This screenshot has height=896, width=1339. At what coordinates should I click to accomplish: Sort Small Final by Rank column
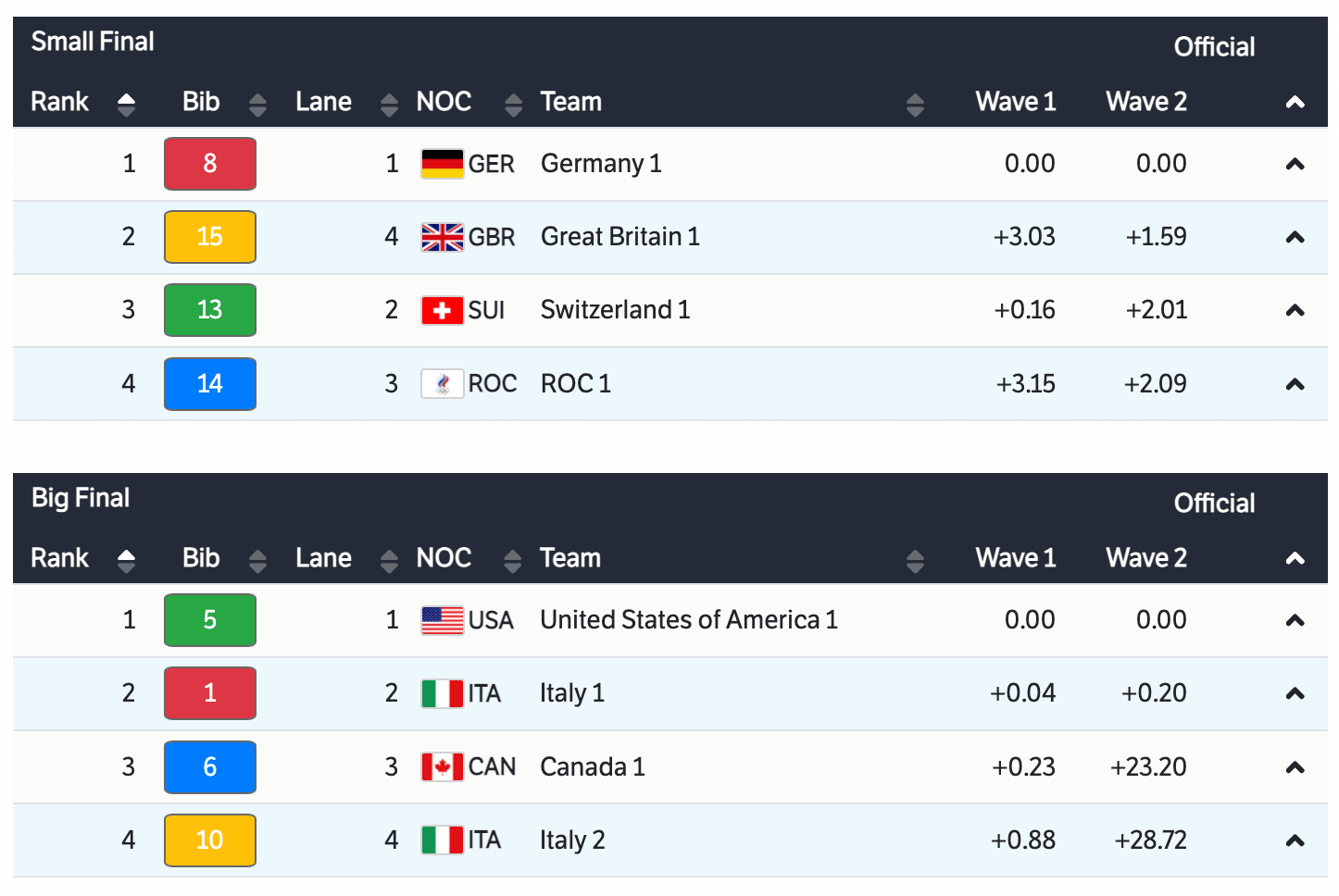[x=126, y=104]
